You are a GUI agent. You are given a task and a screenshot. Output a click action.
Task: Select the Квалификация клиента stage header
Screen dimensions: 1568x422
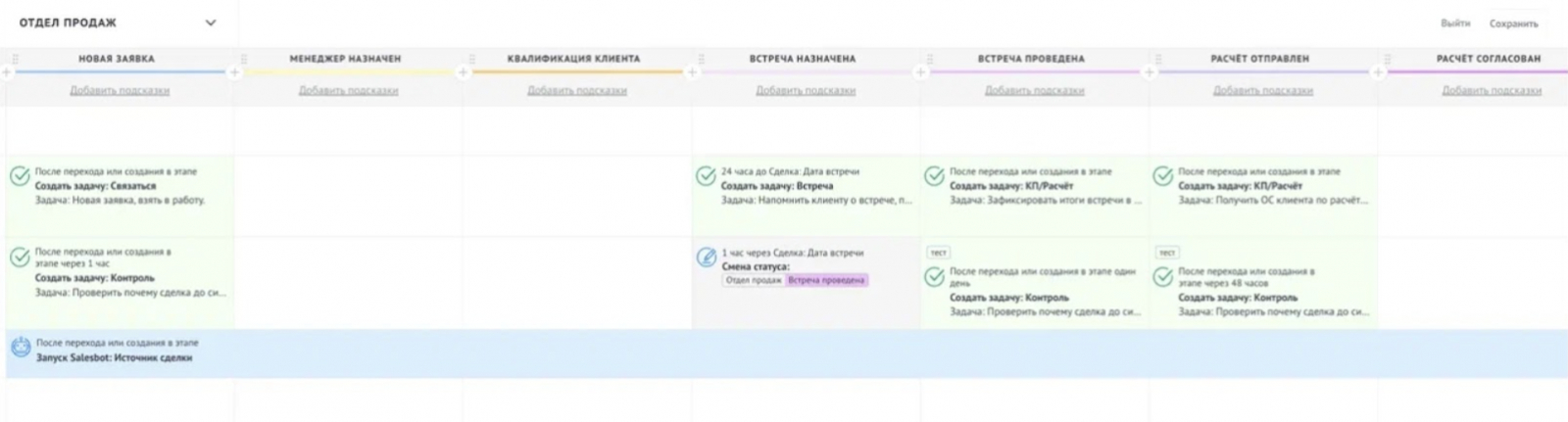coord(573,59)
